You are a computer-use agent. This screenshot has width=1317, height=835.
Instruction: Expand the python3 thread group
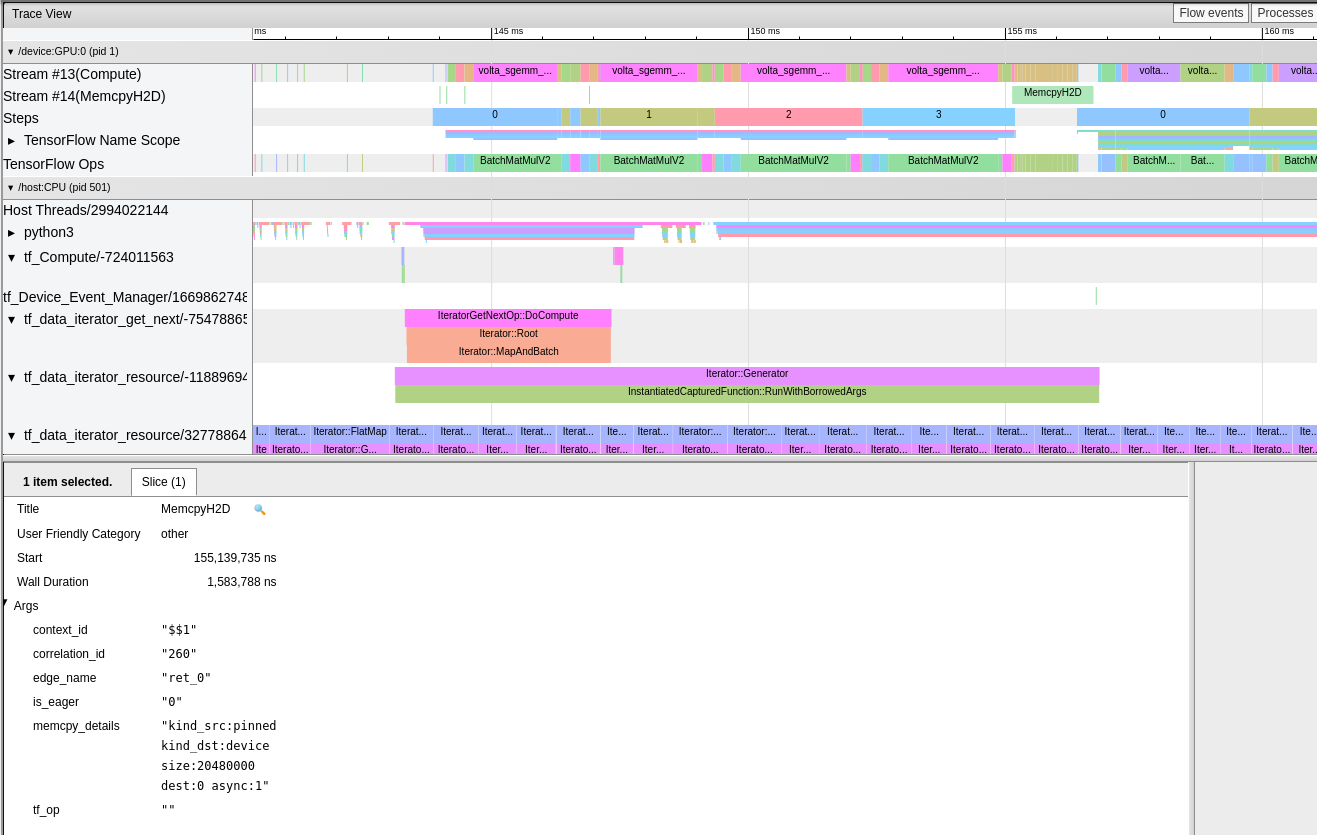click(x=12, y=232)
